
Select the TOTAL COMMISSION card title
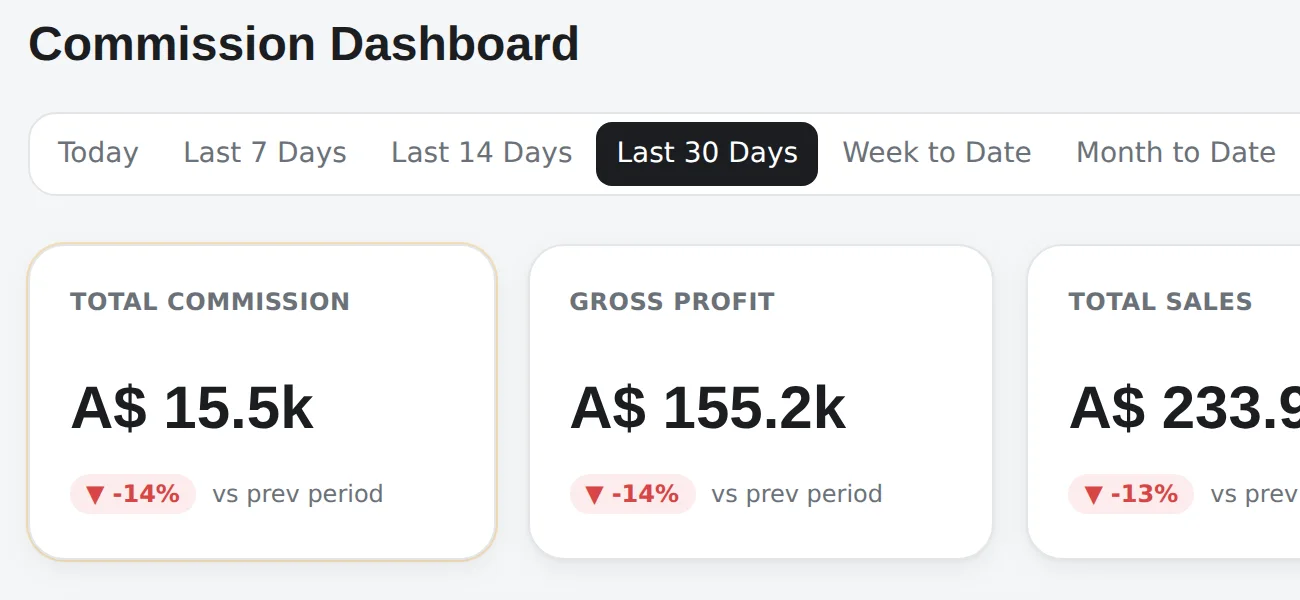tap(210, 301)
